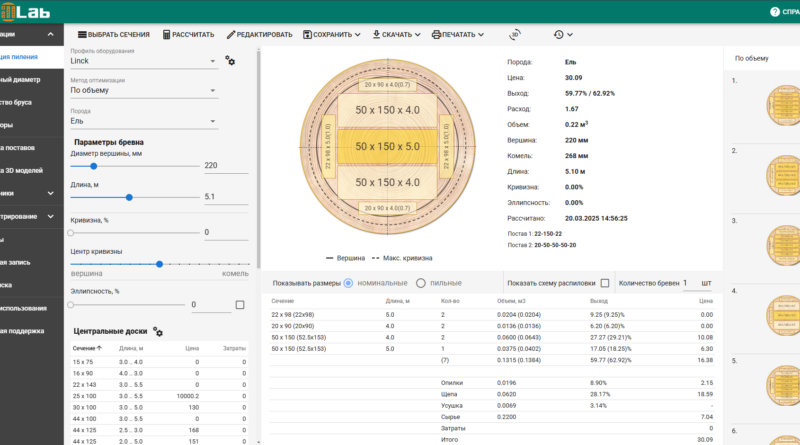The height and width of the screenshot is (445, 800).
Task: Adjust the Эллипсность slider handle
Action: pyautogui.click(x=71, y=305)
